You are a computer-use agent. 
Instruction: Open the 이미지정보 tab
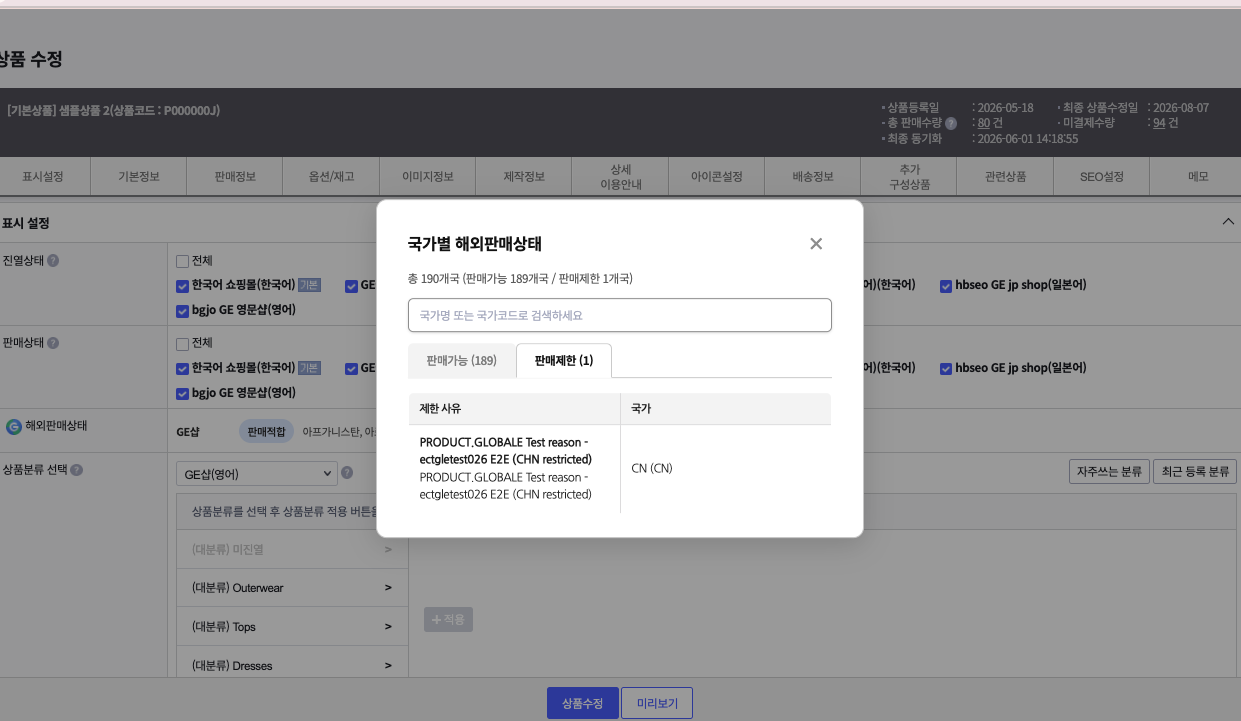click(x=428, y=176)
